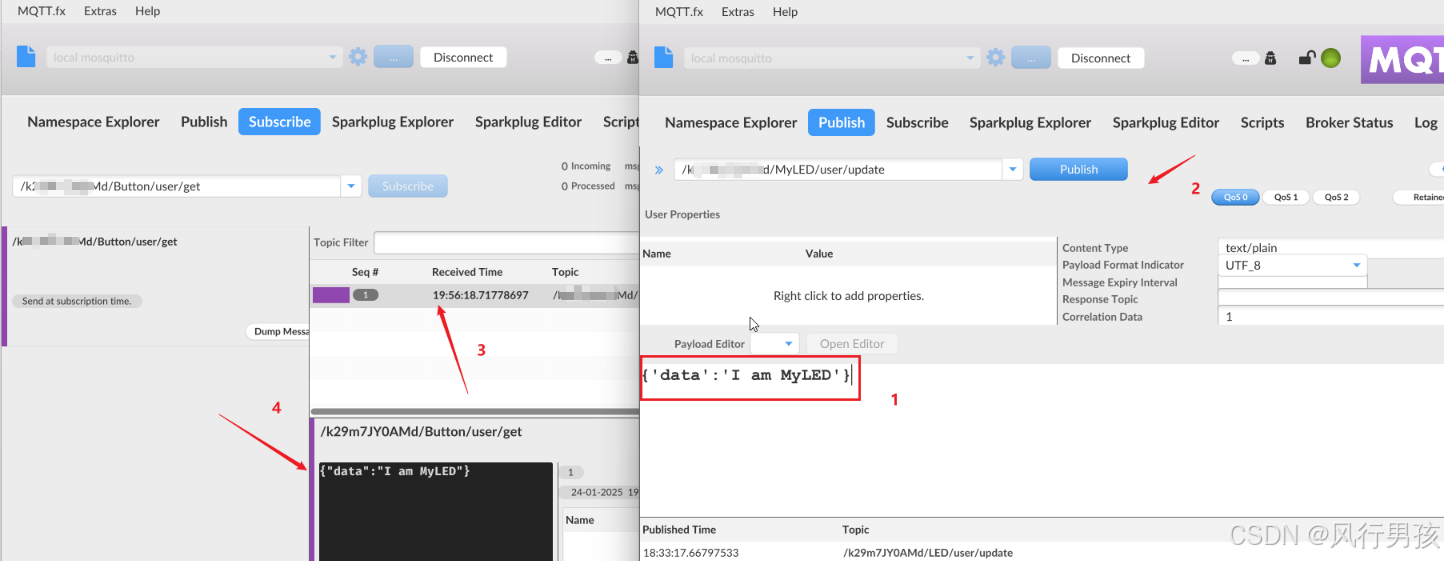Image resolution: width=1444 pixels, height=561 pixels.
Task: Click the spy icon in right window toolbar
Action: pos(1271,58)
